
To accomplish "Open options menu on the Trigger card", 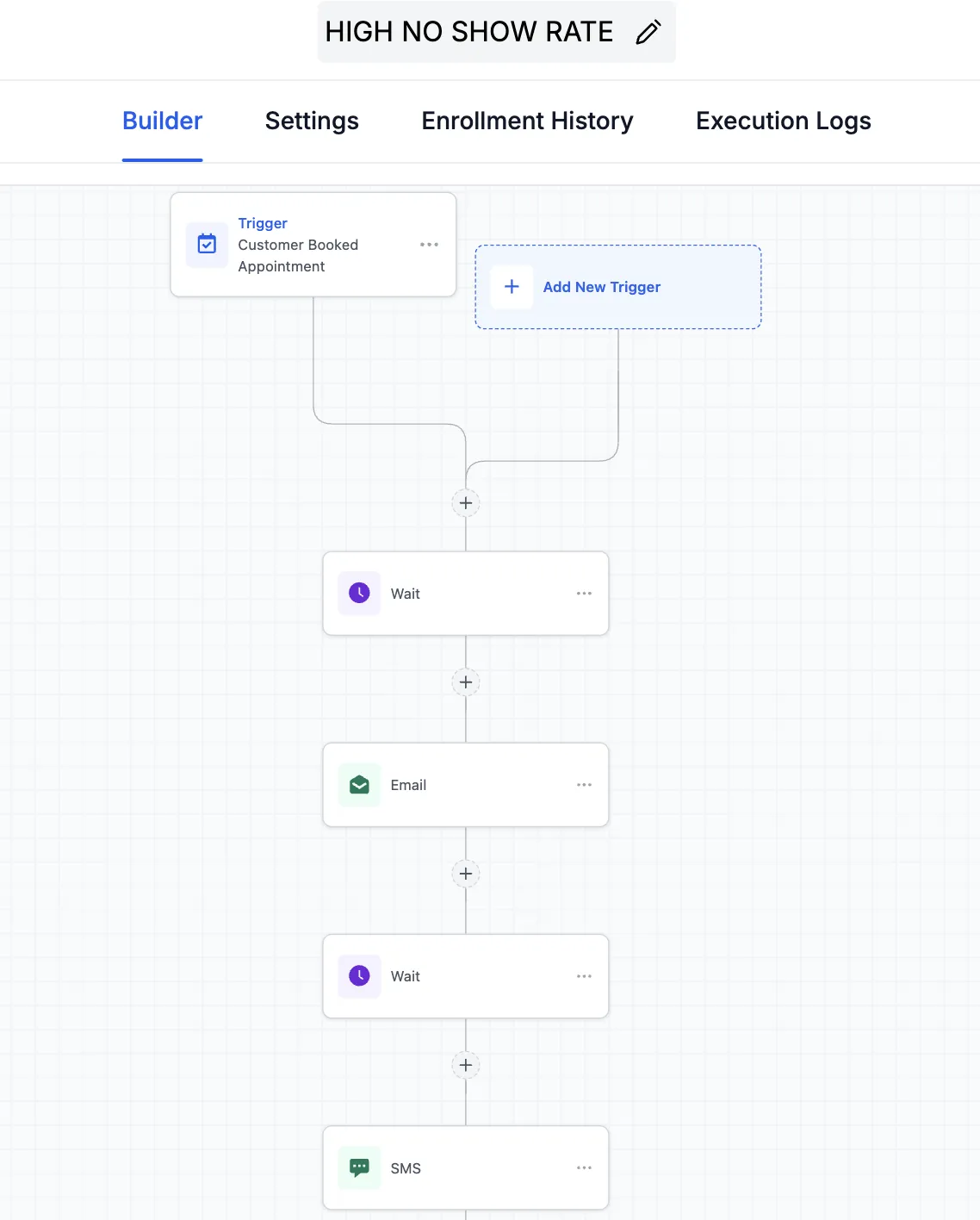I will pos(429,245).
